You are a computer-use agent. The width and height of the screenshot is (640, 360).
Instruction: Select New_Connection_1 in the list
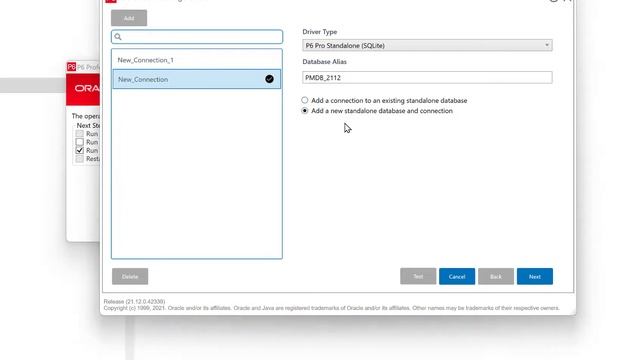(196, 60)
